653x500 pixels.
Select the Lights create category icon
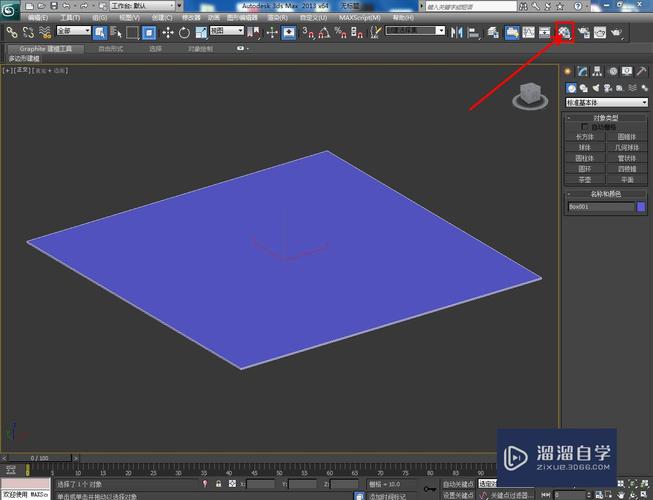596,88
